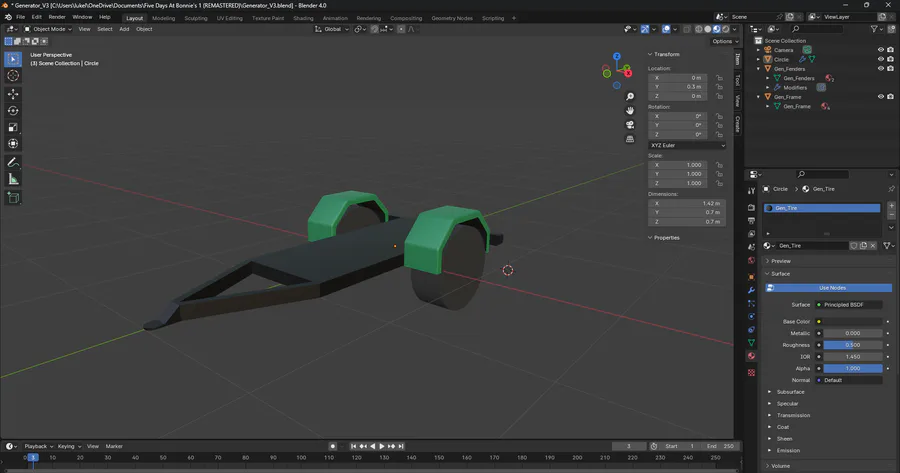
Task: Play the animation forward
Action: click(x=382, y=446)
